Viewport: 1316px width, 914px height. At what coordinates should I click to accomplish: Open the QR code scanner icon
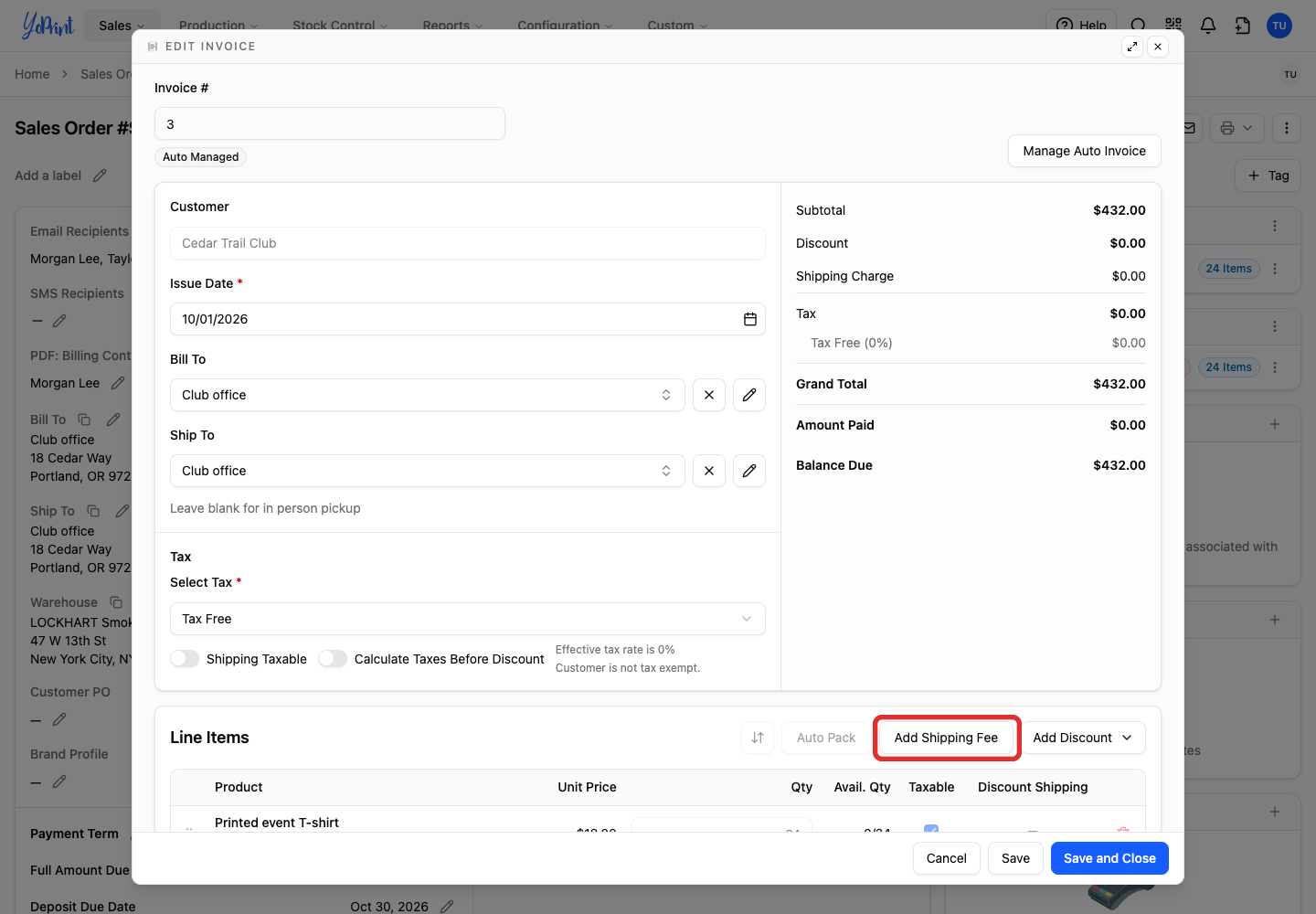pos(1173,26)
